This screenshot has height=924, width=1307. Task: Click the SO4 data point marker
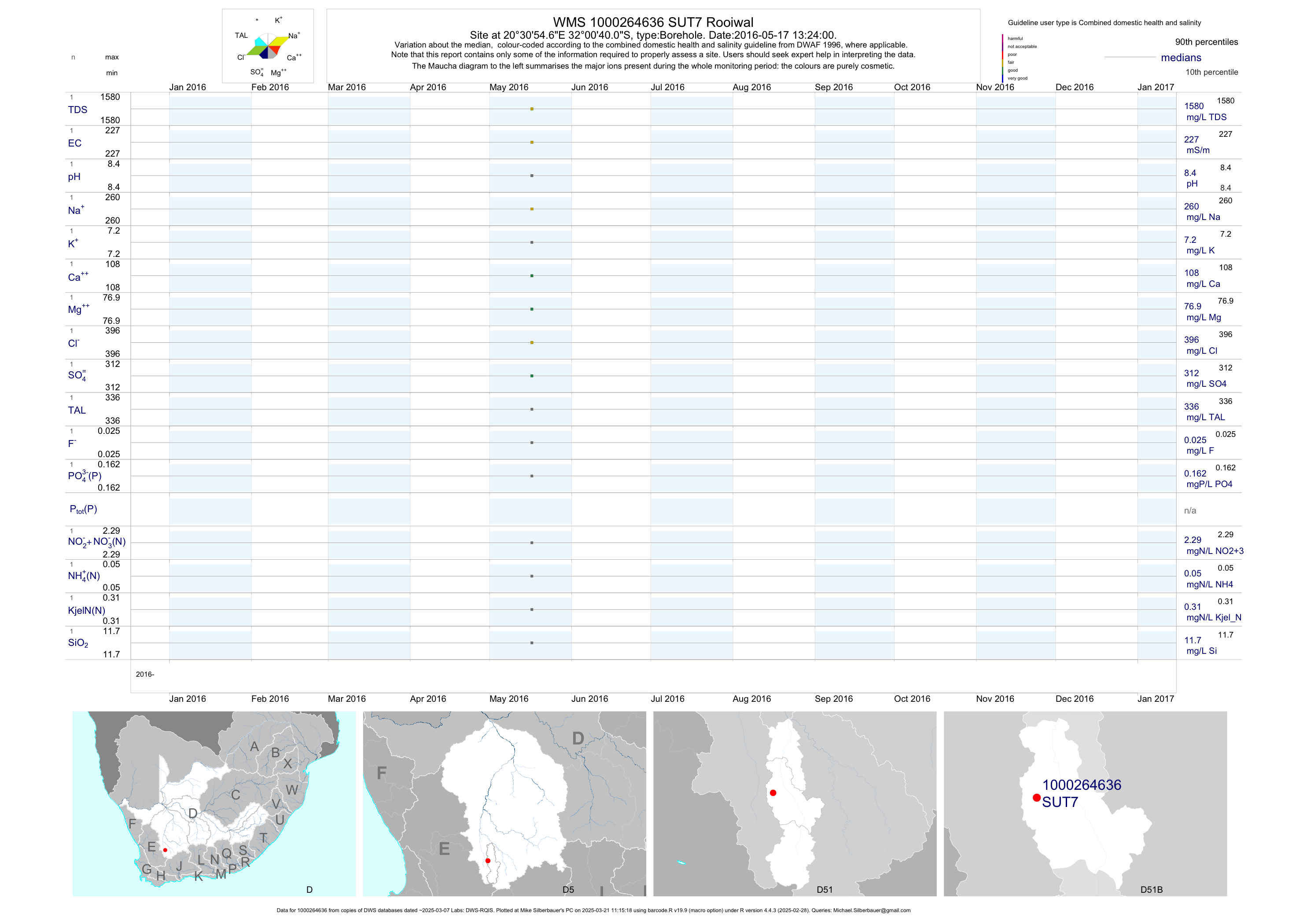(532, 376)
